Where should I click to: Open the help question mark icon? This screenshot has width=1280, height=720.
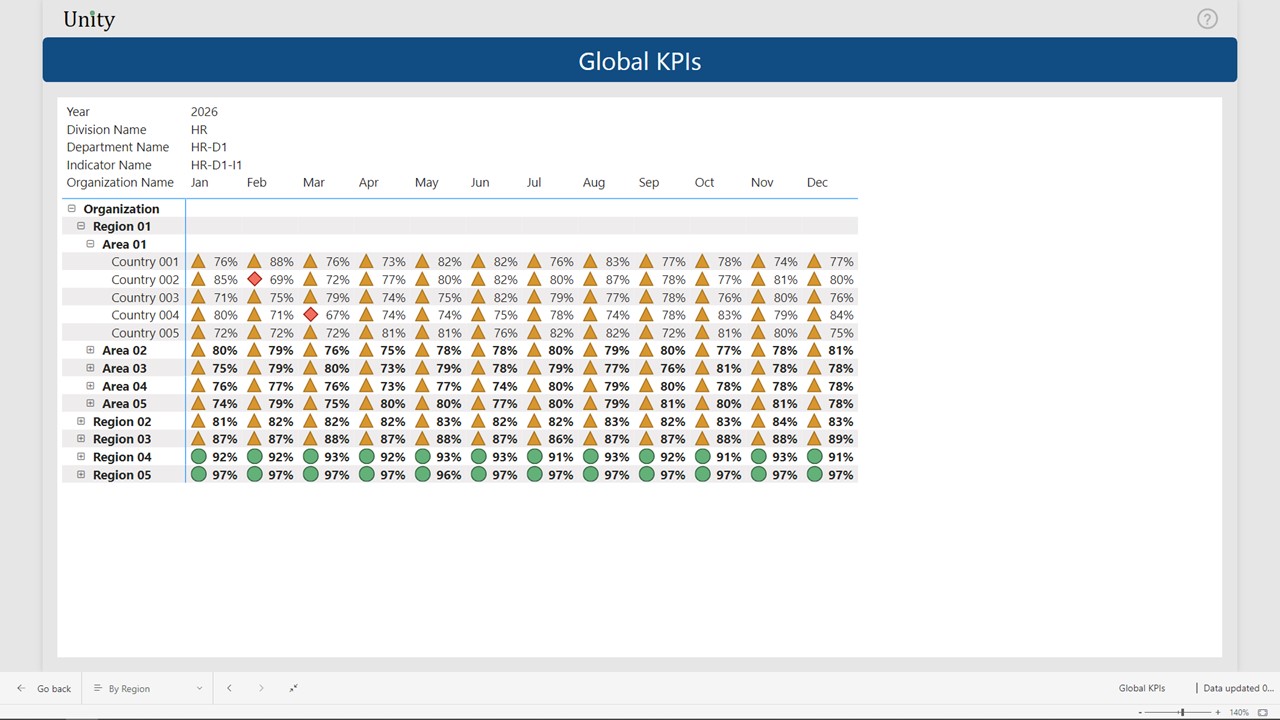(x=1207, y=19)
